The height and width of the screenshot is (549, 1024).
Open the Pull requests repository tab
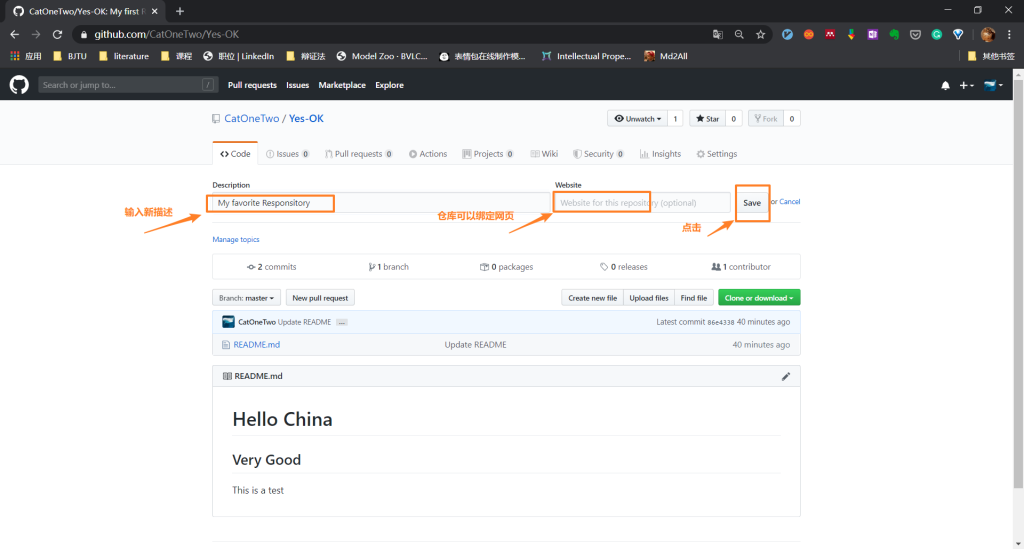pos(359,154)
